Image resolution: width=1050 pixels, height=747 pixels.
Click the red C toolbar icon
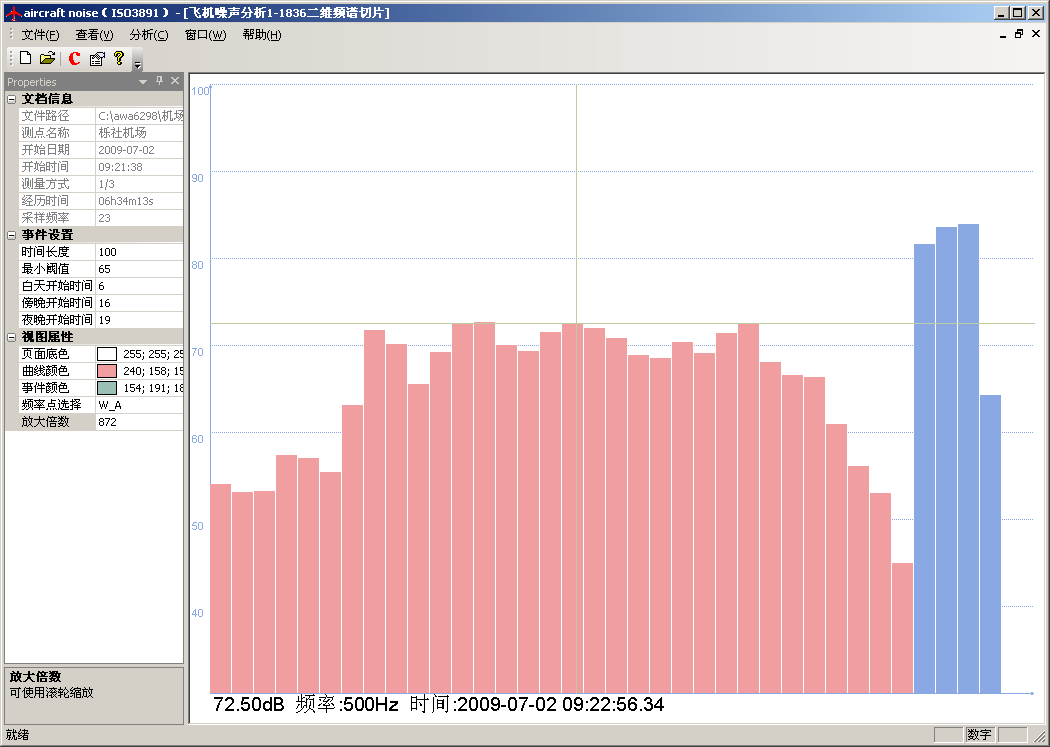(74, 59)
